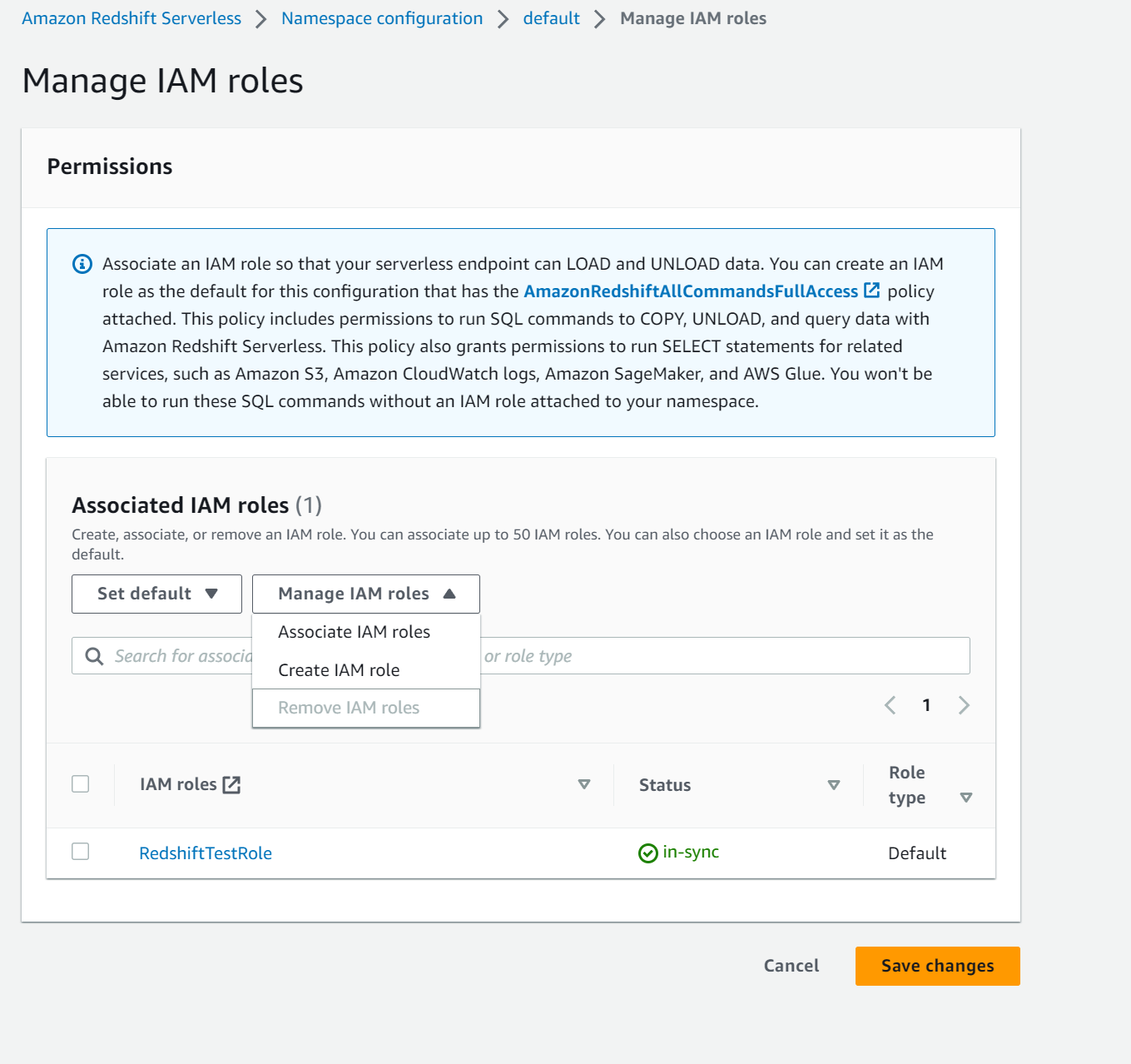Viewport: 1131px width, 1064px height.
Task: Cancel the IAM role changes
Action: 791,966
